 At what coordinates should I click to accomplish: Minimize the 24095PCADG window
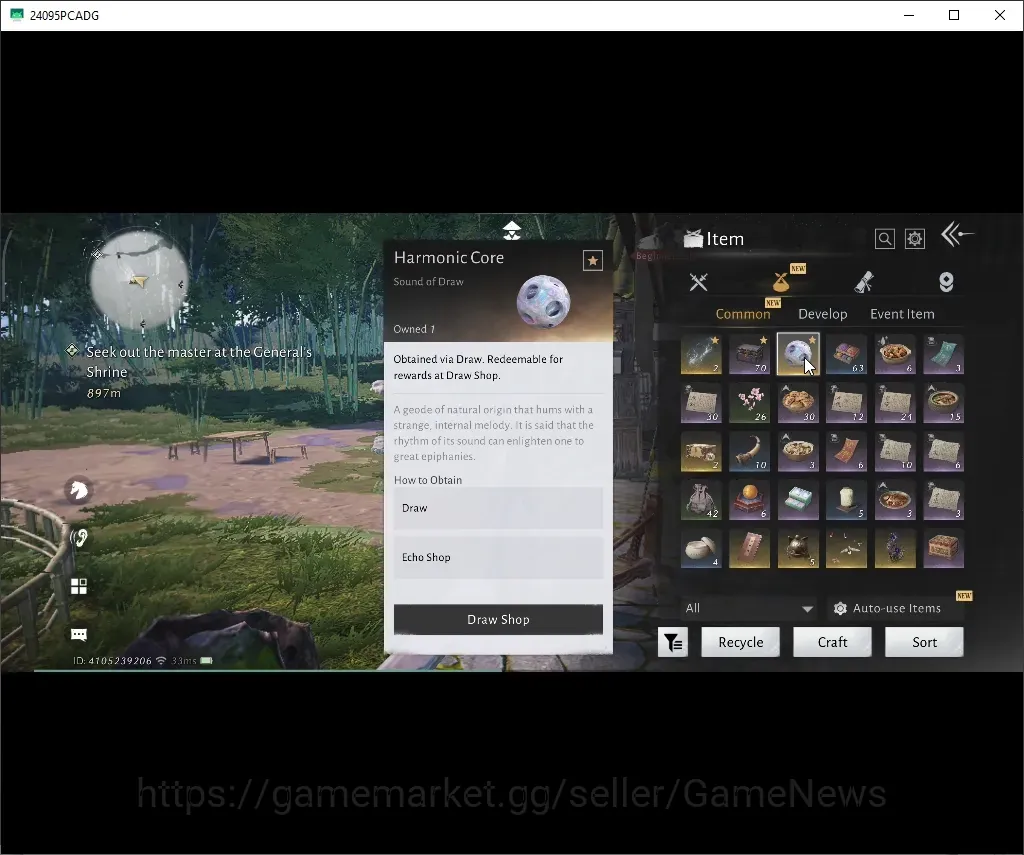tap(908, 15)
